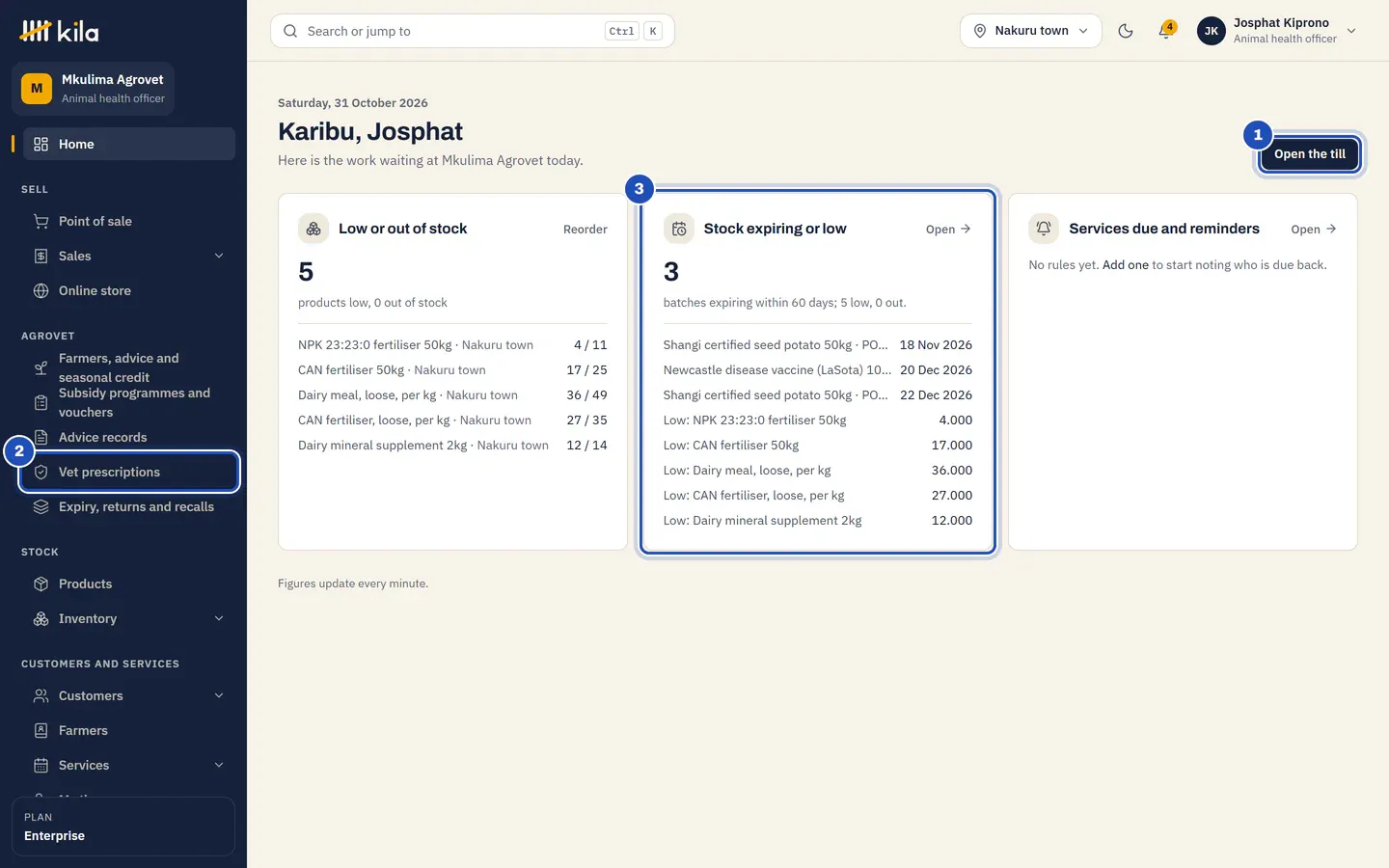Focus the Search or jump to field
Viewport: 1389px width, 868px height.
click(x=473, y=31)
